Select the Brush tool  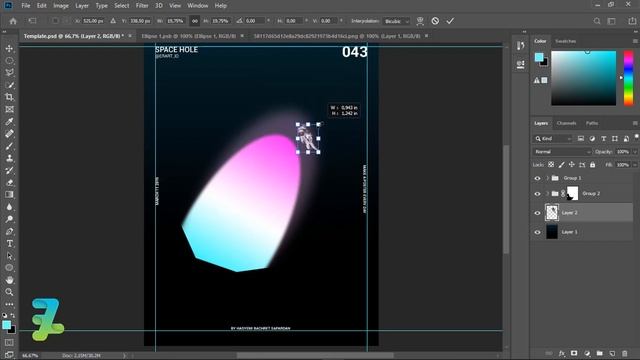[x=9, y=146]
